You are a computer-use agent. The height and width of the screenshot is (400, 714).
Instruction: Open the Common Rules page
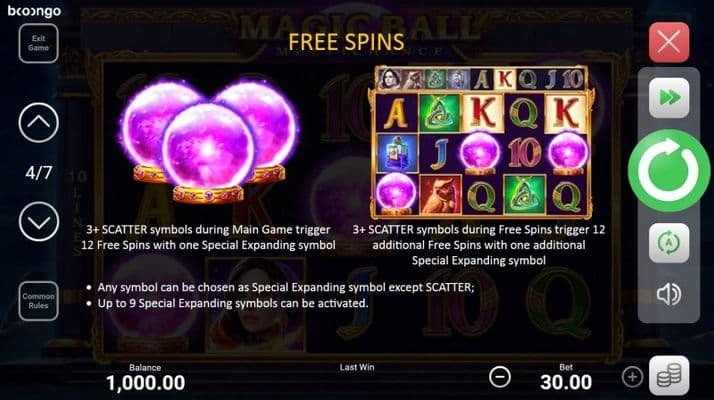39,301
